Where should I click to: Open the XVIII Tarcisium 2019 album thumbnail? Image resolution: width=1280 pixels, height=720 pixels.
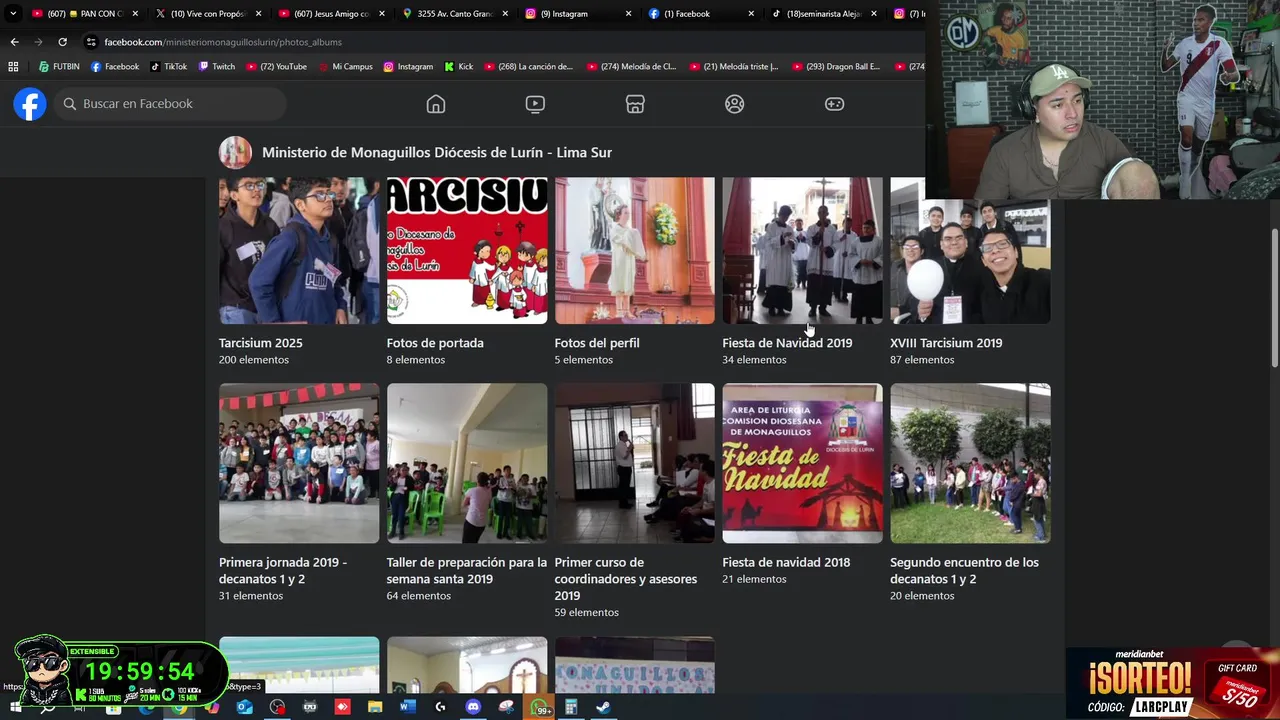(x=970, y=261)
